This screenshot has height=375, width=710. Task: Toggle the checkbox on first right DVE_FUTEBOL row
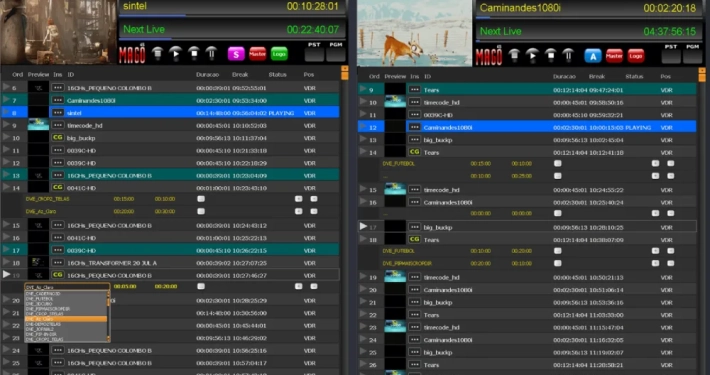click(x=558, y=163)
